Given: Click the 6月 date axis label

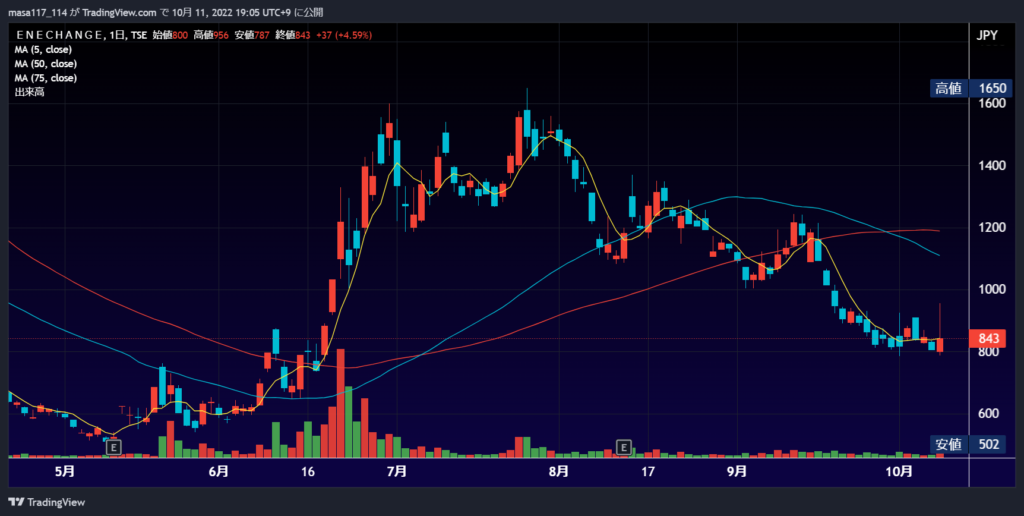Looking at the screenshot, I should (x=219, y=472).
